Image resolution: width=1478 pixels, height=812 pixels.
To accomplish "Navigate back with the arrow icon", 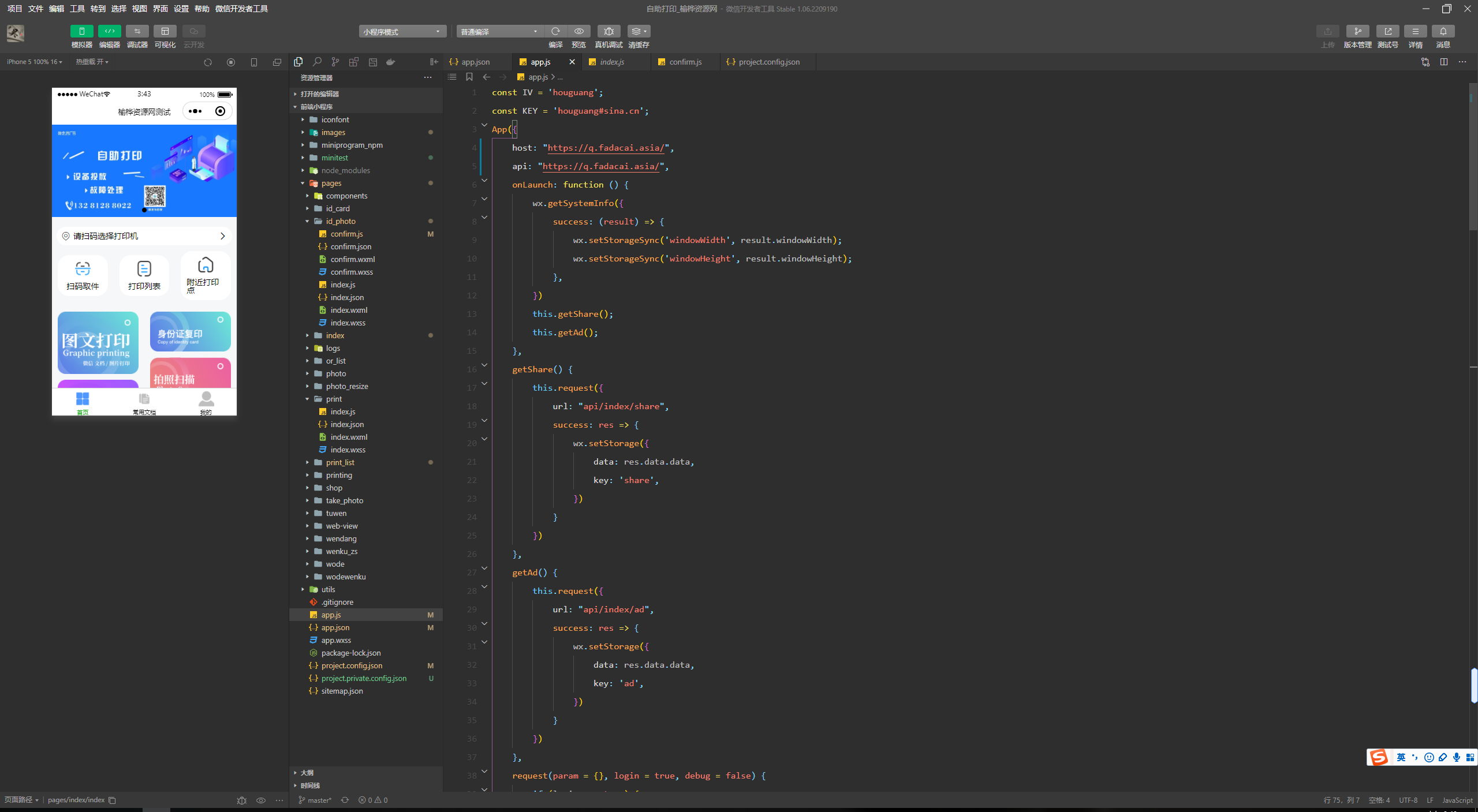I will (x=486, y=77).
